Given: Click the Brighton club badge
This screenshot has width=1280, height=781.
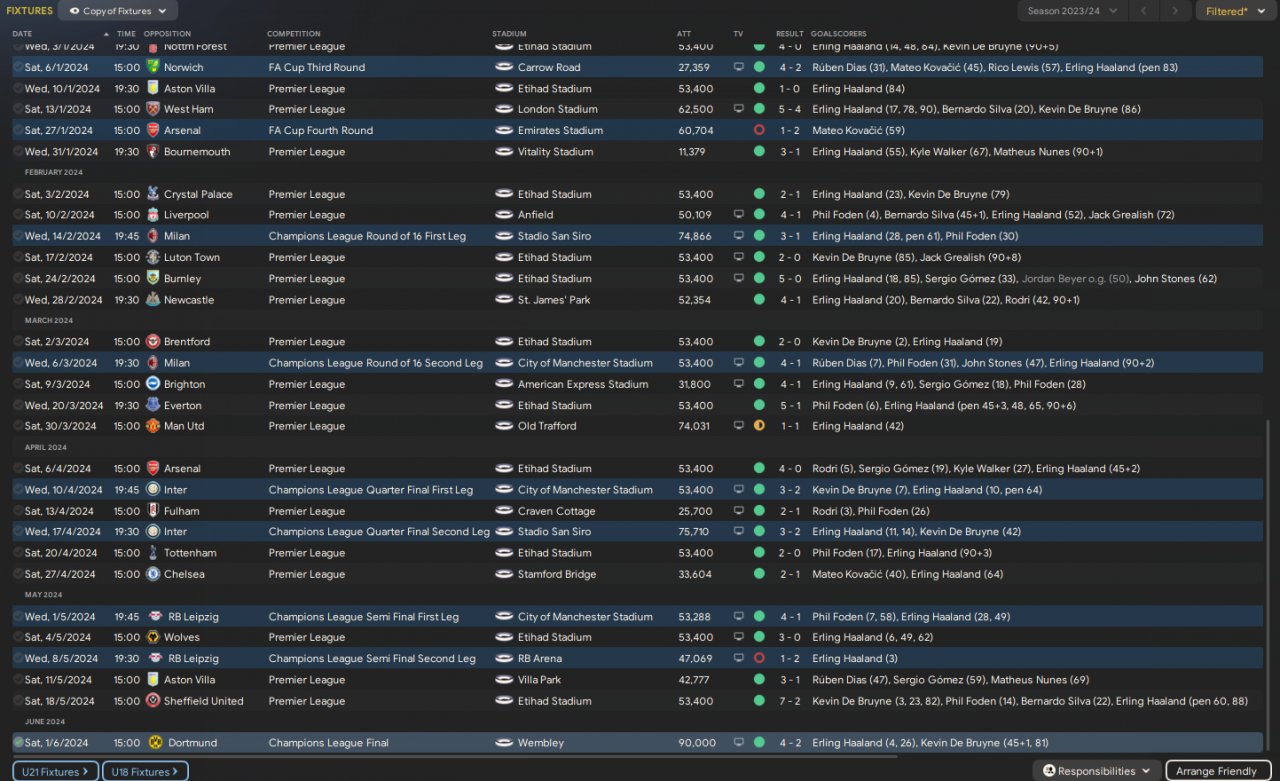Looking at the screenshot, I should (x=153, y=384).
